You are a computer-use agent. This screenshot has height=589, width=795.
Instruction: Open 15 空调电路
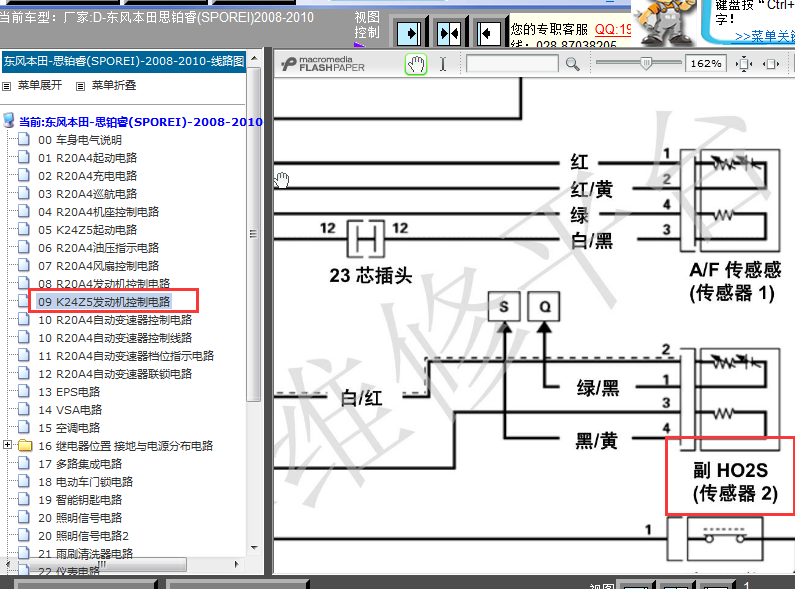pos(69,428)
